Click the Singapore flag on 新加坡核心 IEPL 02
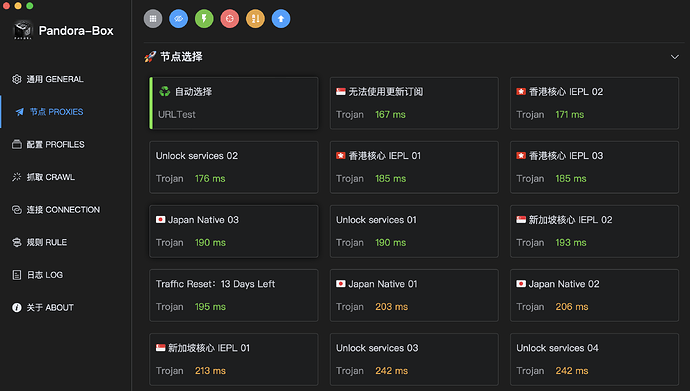 pyautogui.click(x=521, y=219)
